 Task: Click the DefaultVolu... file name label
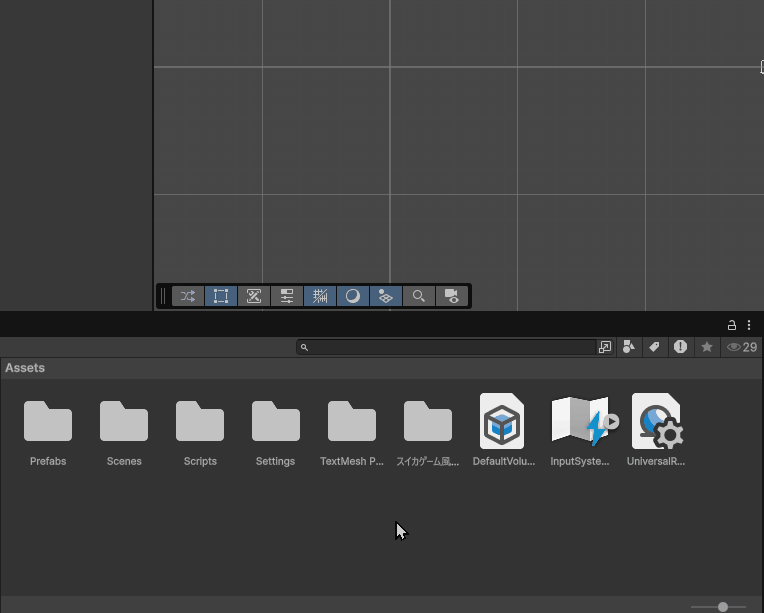(504, 461)
